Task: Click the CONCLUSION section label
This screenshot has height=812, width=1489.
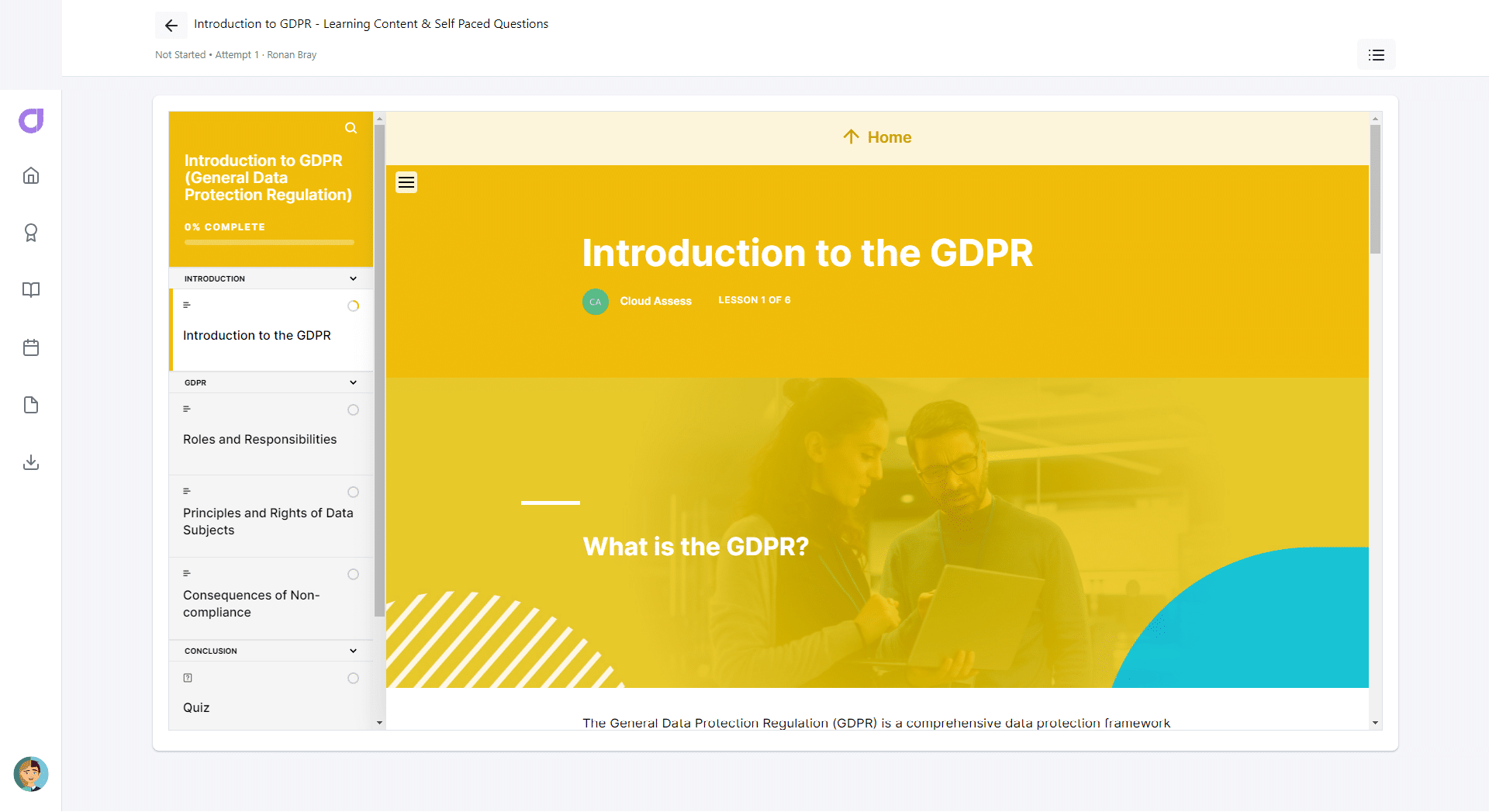Action: tap(211, 651)
